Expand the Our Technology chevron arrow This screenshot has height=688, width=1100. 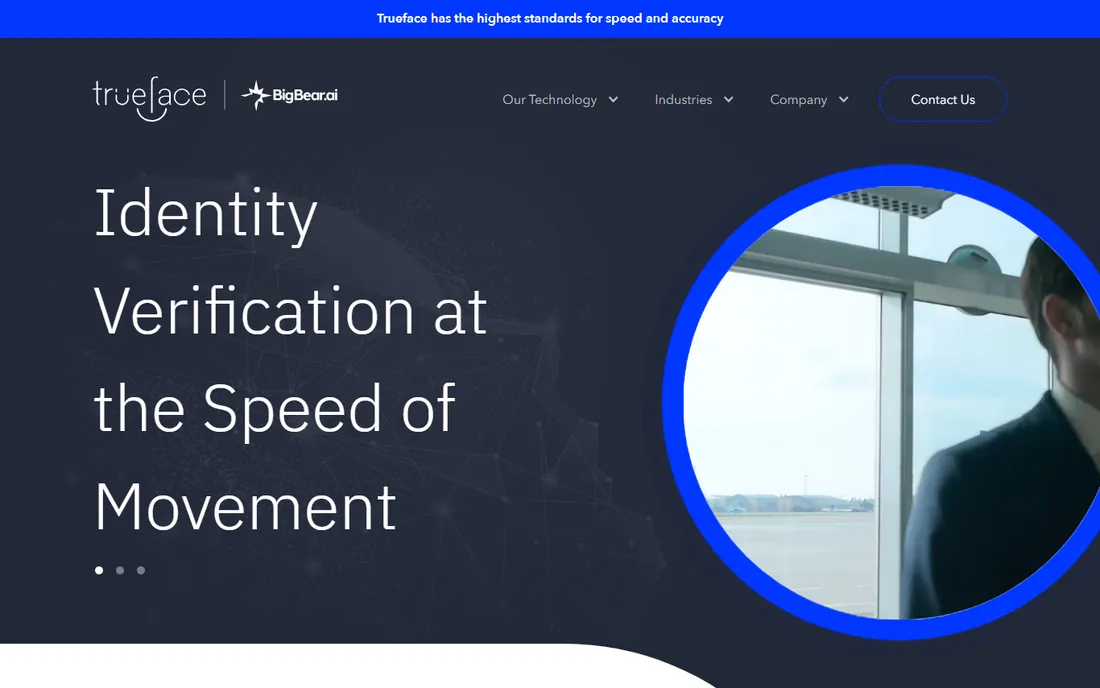click(x=613, y=100)
